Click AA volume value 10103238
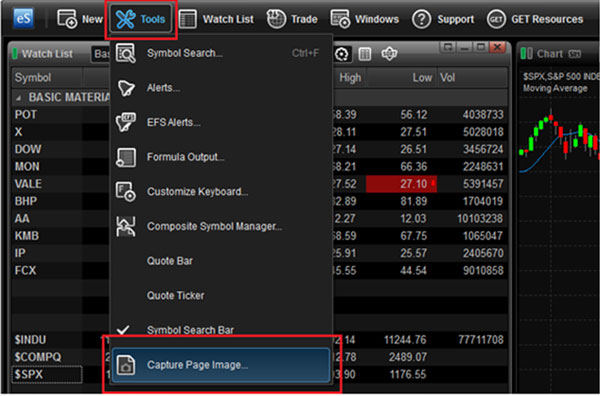This screenshot has width=600, height=396. click(x=480, y=219)
